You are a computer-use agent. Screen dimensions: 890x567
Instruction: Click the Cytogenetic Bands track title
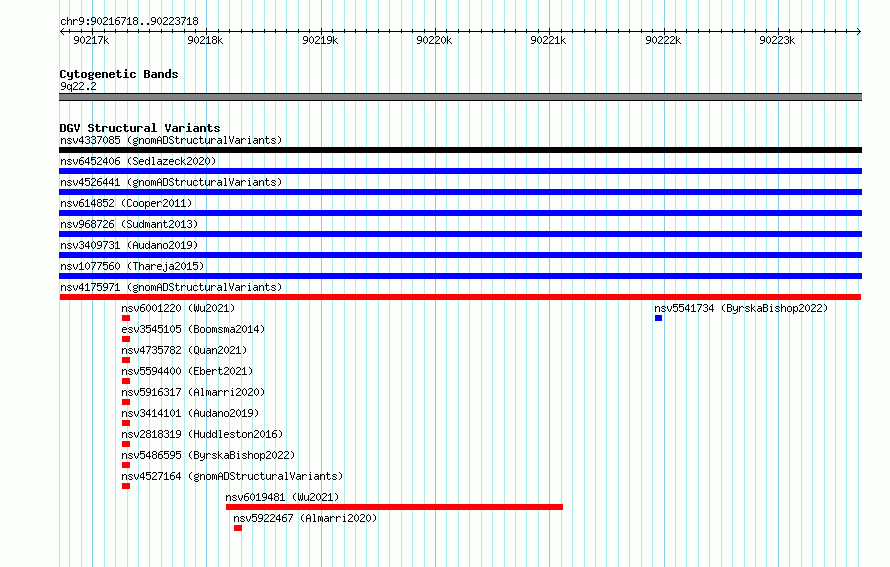point(119,74)
